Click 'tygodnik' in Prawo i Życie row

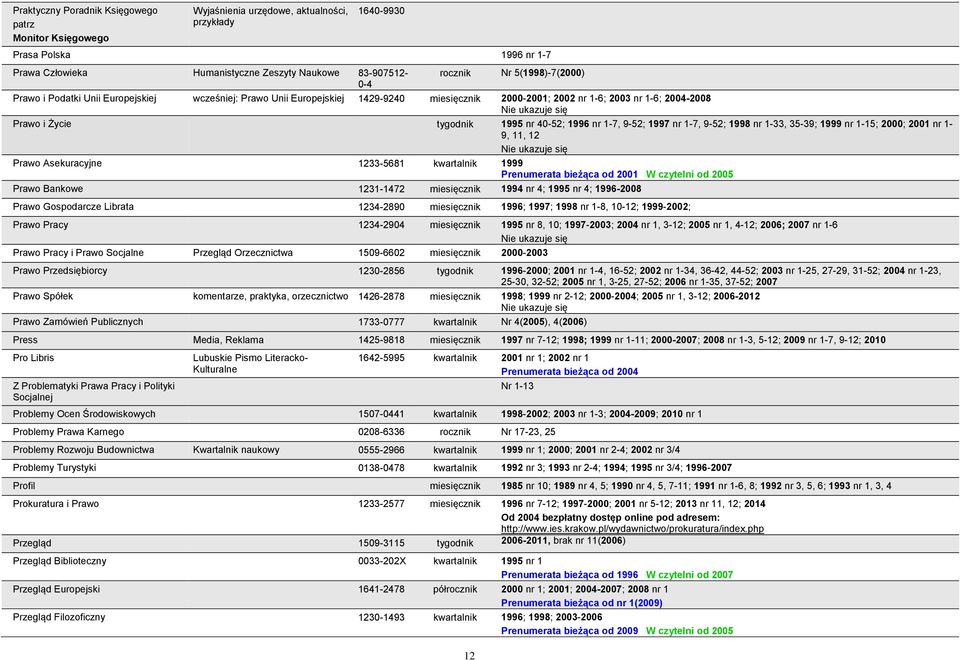[x=455, y=124]
